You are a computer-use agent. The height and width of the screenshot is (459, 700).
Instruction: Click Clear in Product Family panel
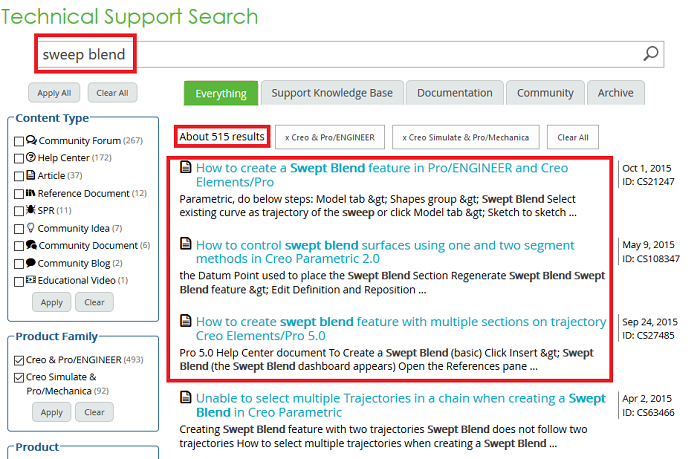point(94,412)
